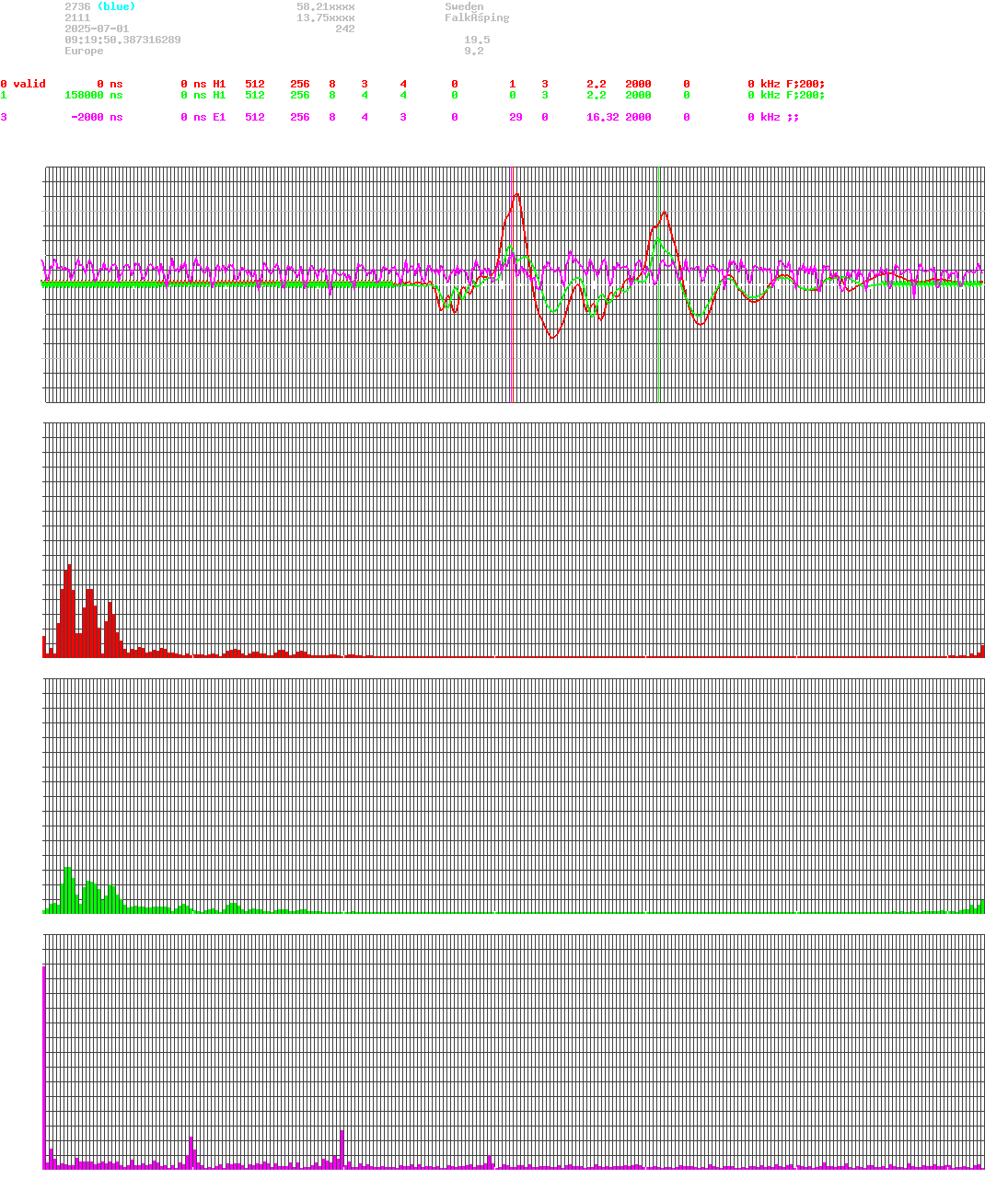Click the timestamp 09:19:50.387316289

(122, 40)
